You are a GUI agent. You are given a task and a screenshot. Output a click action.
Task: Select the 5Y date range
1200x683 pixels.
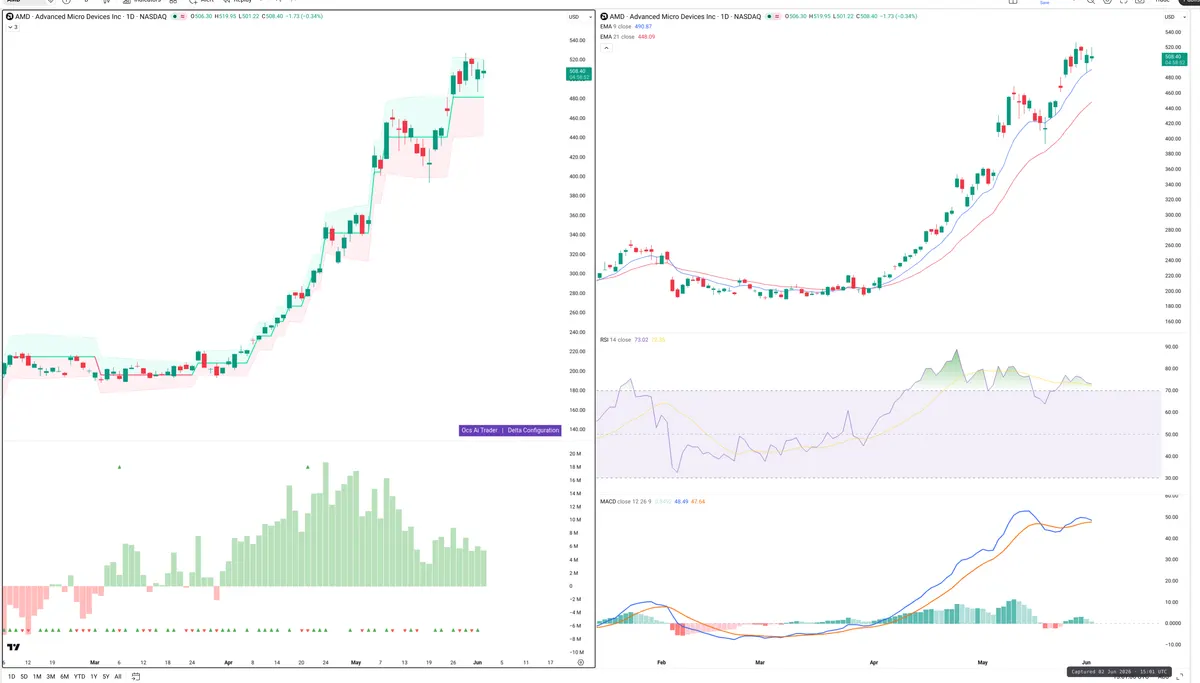click(106, 677)
